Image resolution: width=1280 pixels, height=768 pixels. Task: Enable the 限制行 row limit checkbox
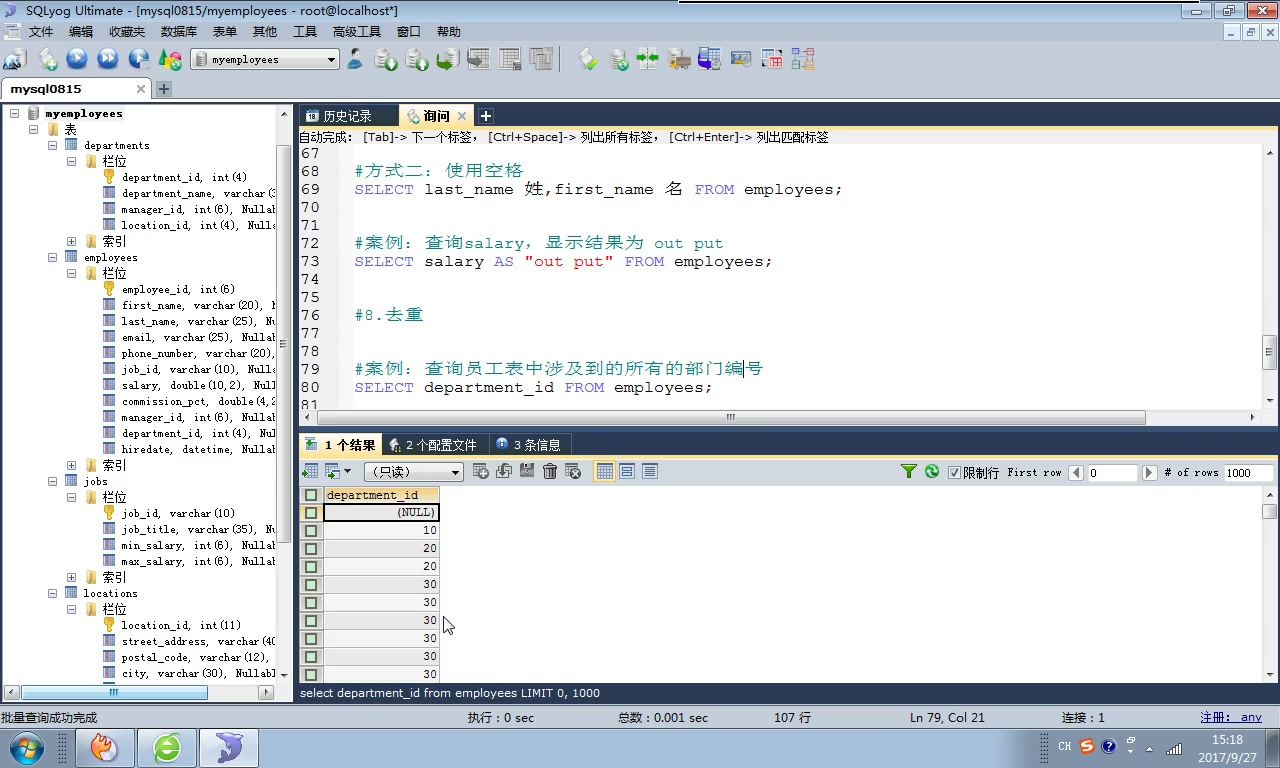(954, 471)
